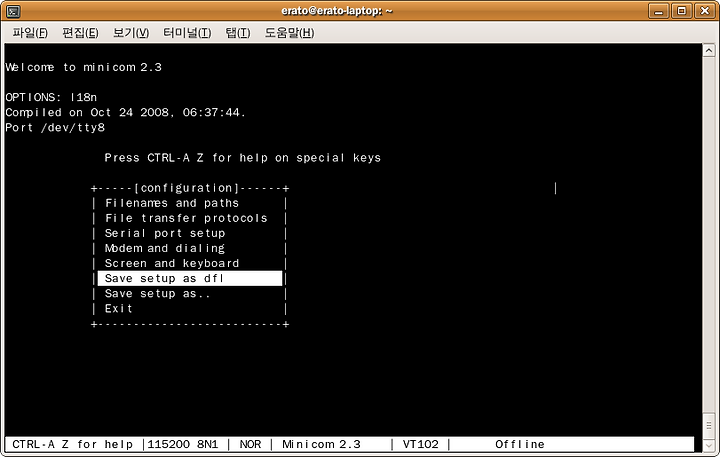Click 'Welcome to minicom 2.3' line
This screenshot has height=457, width=720.
pyautogui.click(x=84, y=67)
